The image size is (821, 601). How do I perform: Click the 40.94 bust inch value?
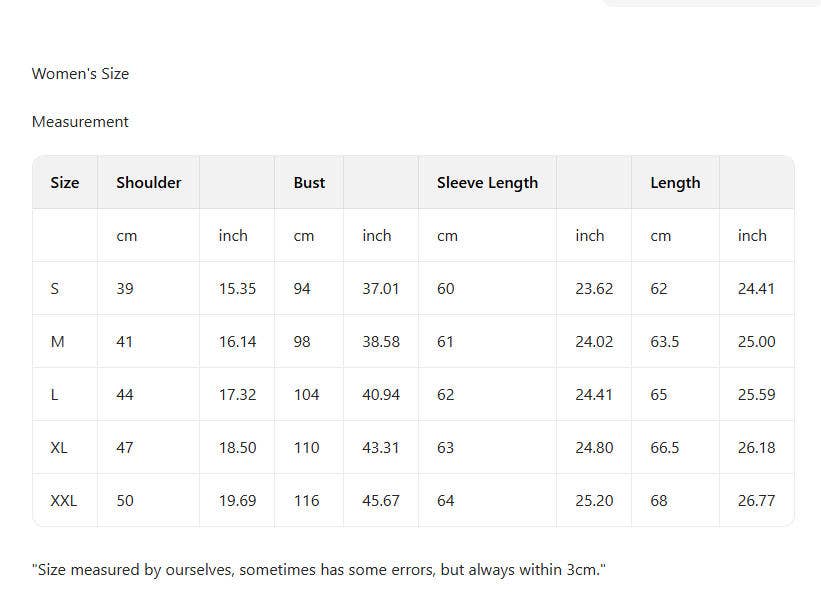381,395
